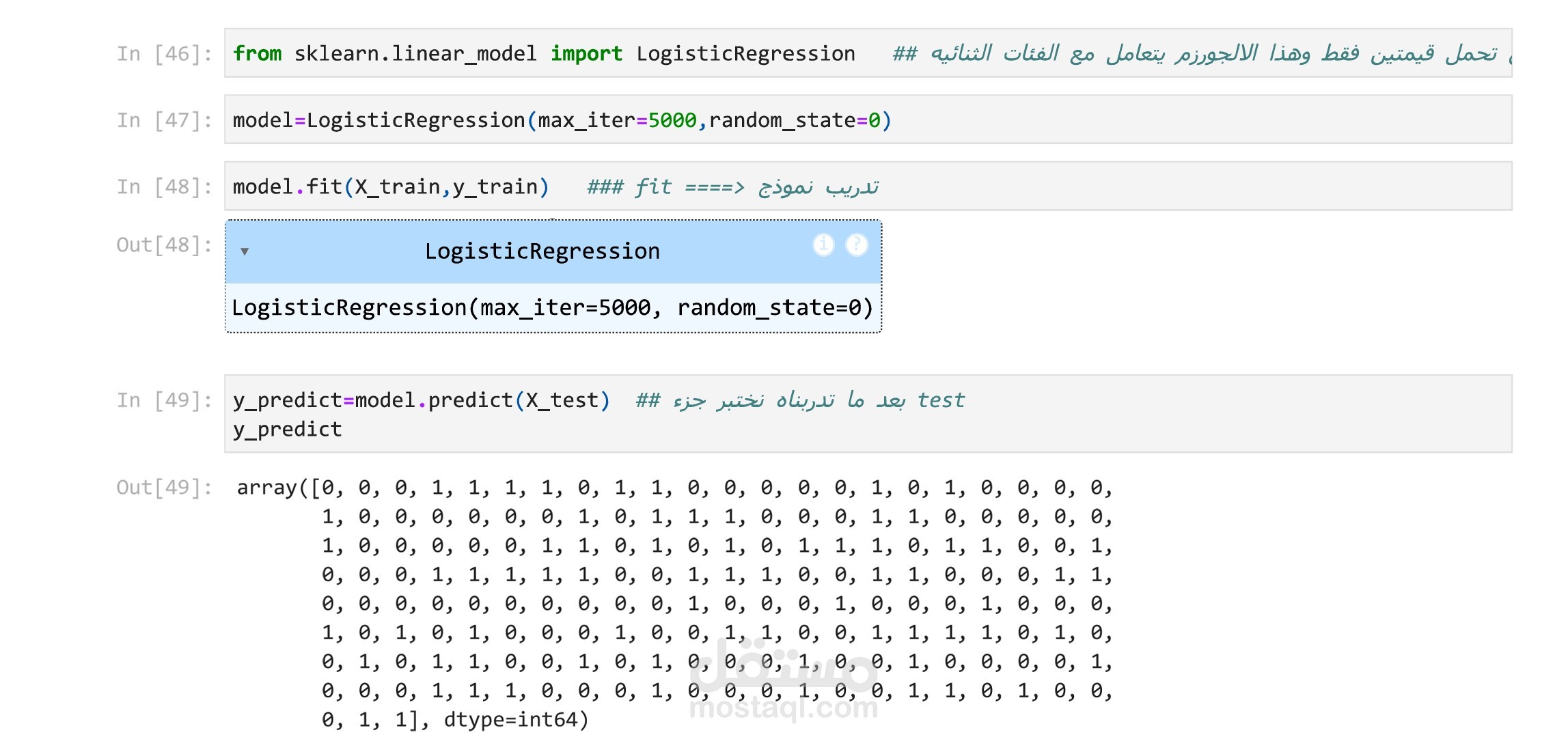Click the LogisticRegression(max_iter=5000, random_state=0) parameters text

point(552,308)
